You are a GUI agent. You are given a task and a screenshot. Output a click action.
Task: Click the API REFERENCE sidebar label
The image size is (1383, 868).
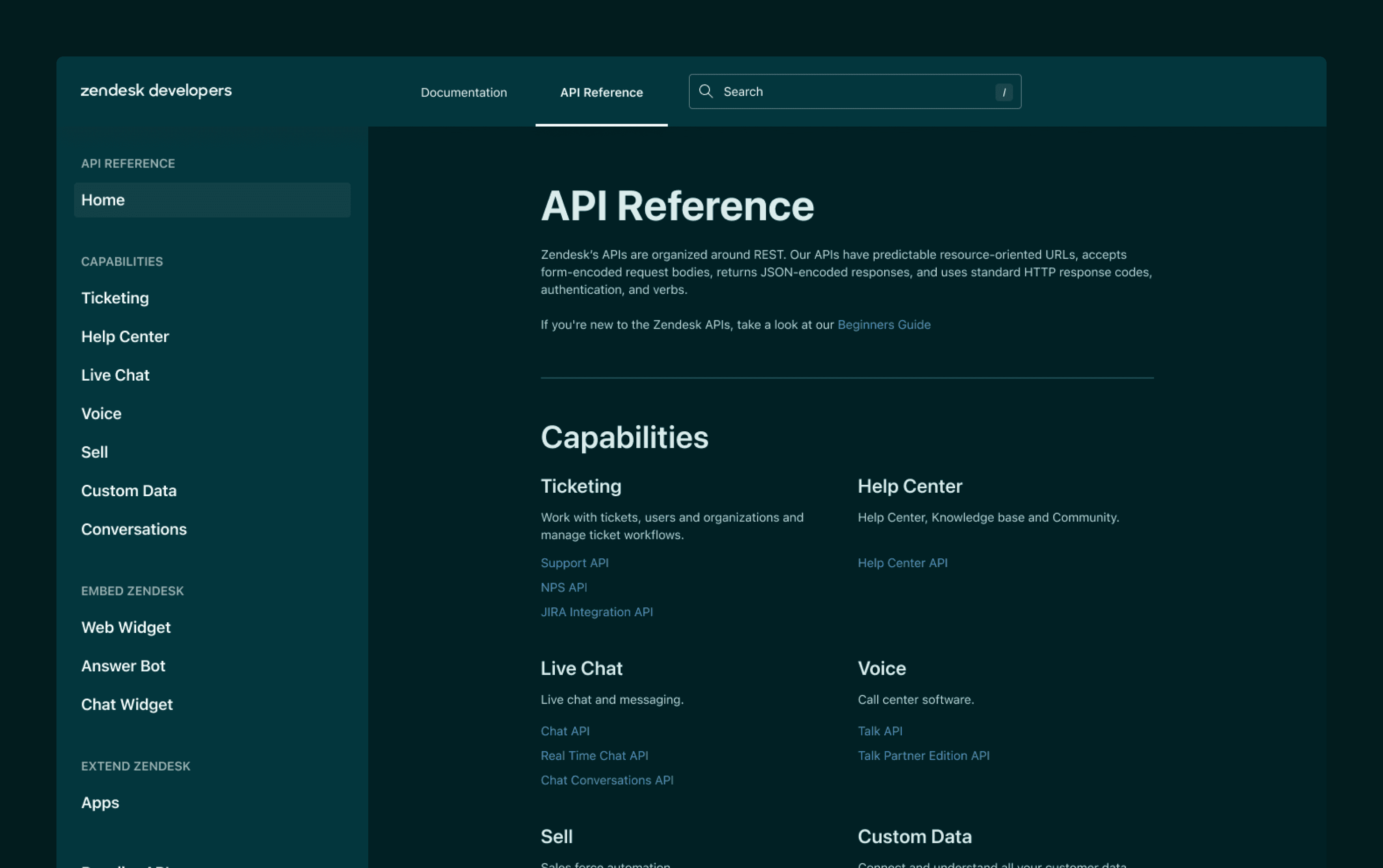coord(128,163)
